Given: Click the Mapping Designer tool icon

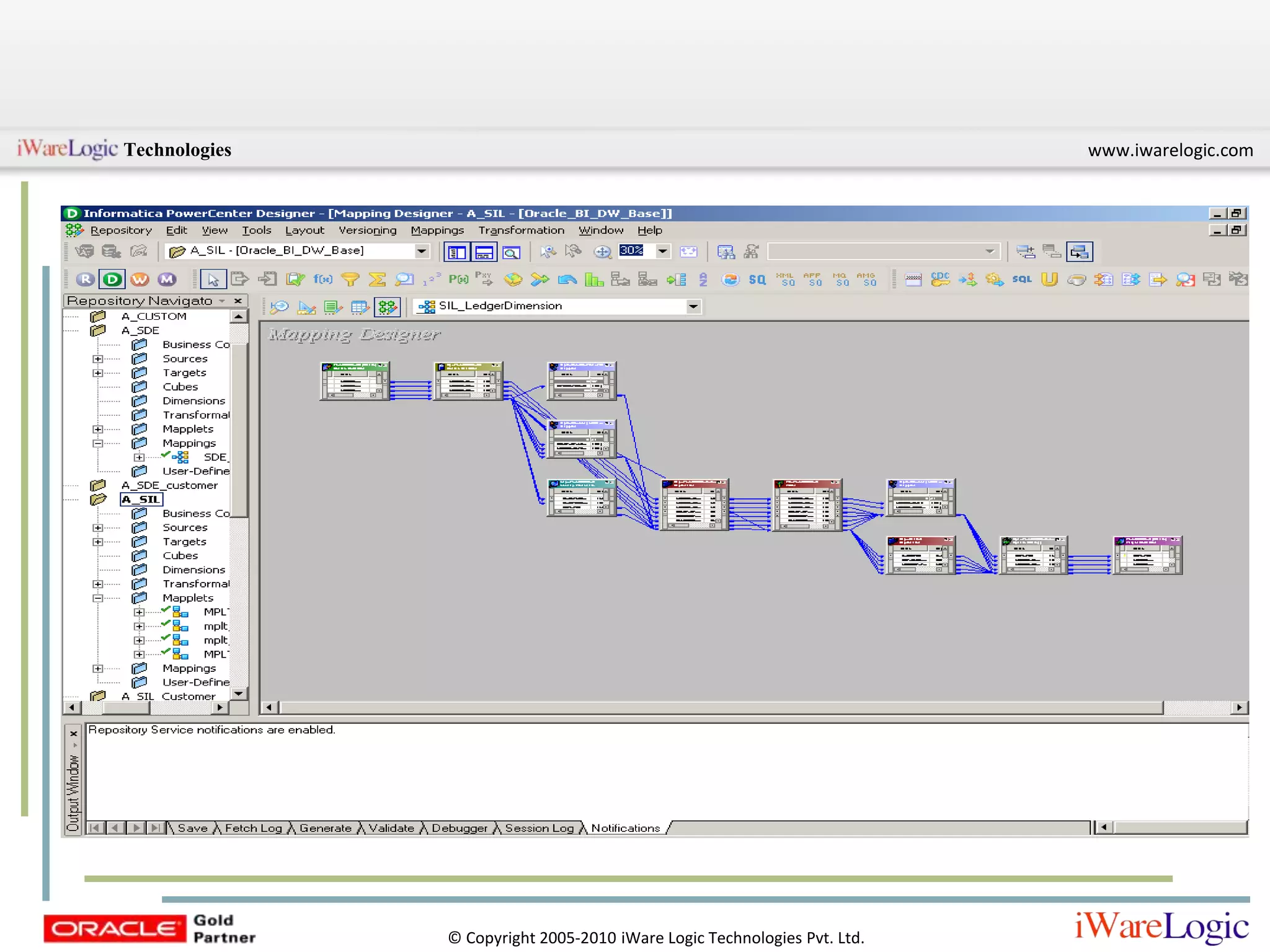Looking at the screenshot, I should pos(388,307).
